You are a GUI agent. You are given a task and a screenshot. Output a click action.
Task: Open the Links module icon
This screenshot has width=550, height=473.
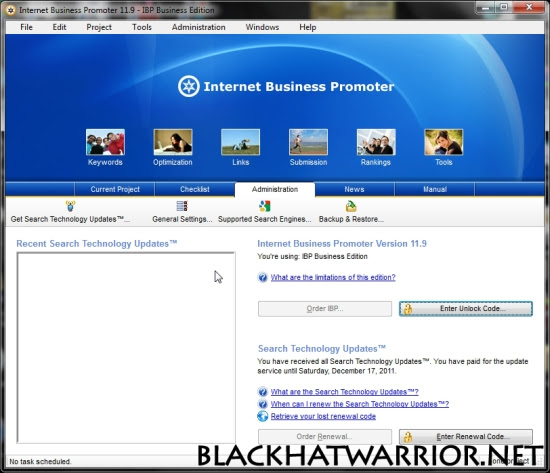pyautogui.click(x=241, y=142)
